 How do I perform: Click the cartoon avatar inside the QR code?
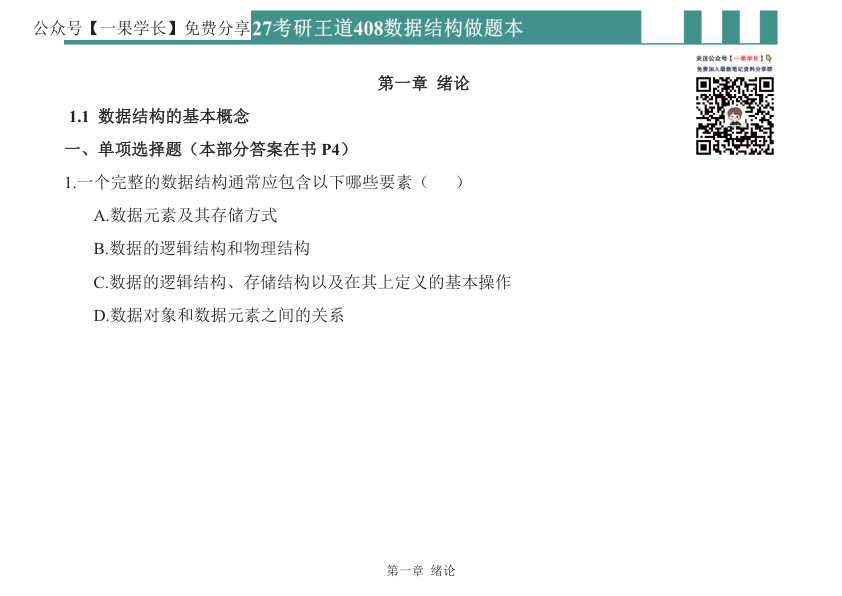[735, 116]
